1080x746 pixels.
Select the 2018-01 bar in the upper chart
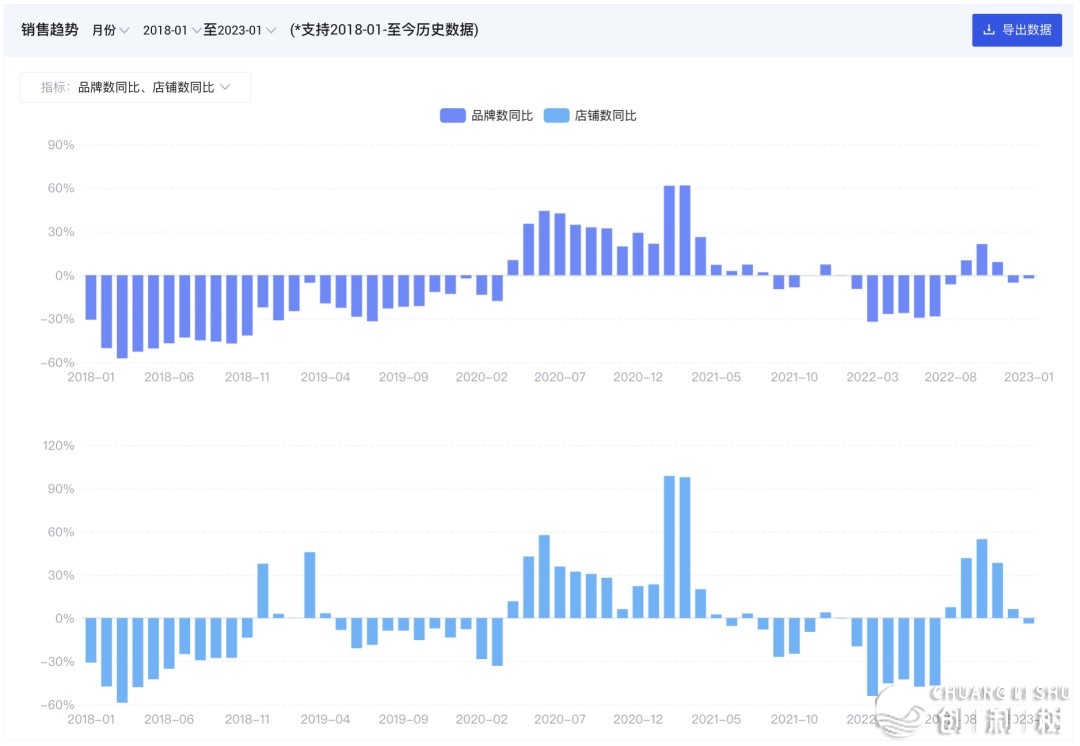click(x=91, y=297)
